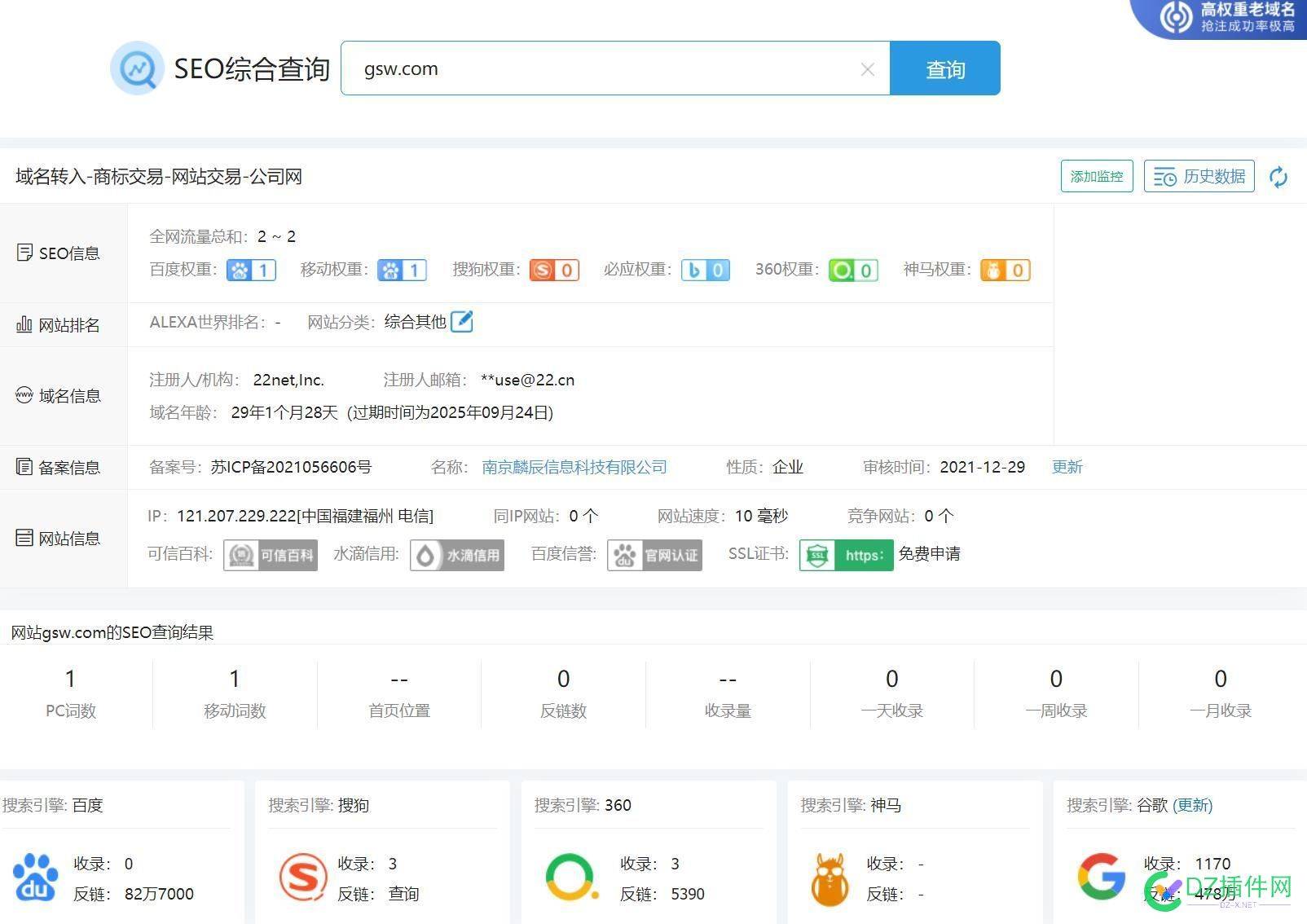Click the 免费申请 SSL link
This screenshot has width=1307, height=924.
[930, 554]
